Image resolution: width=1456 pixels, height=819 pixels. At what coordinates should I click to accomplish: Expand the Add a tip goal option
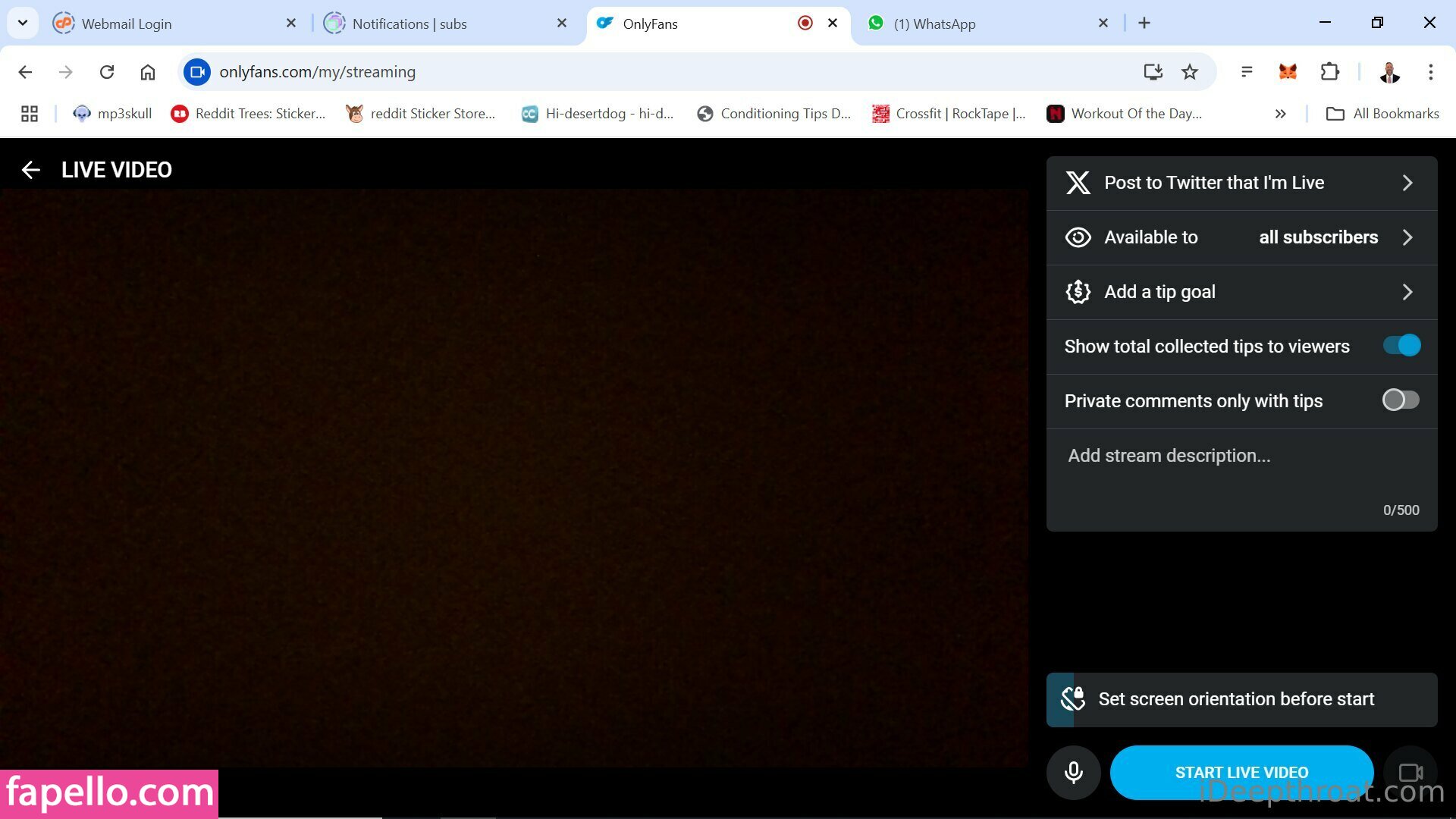[x=1241, y=292]
